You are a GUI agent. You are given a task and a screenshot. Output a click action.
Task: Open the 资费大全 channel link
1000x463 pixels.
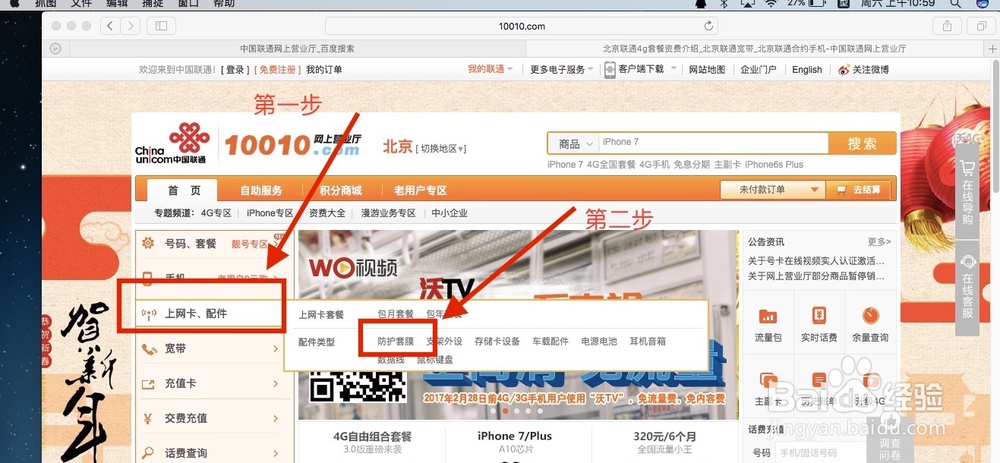tap(327, 213)
